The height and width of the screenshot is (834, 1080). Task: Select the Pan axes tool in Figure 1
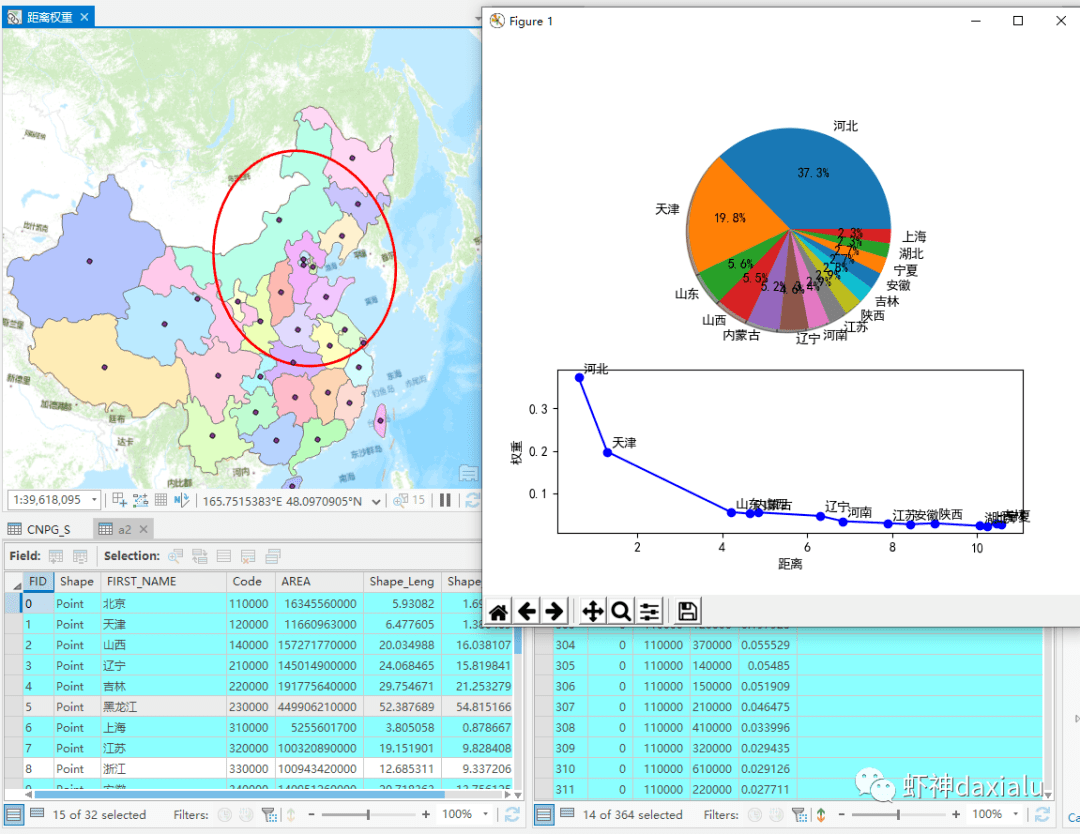[592, 611]
